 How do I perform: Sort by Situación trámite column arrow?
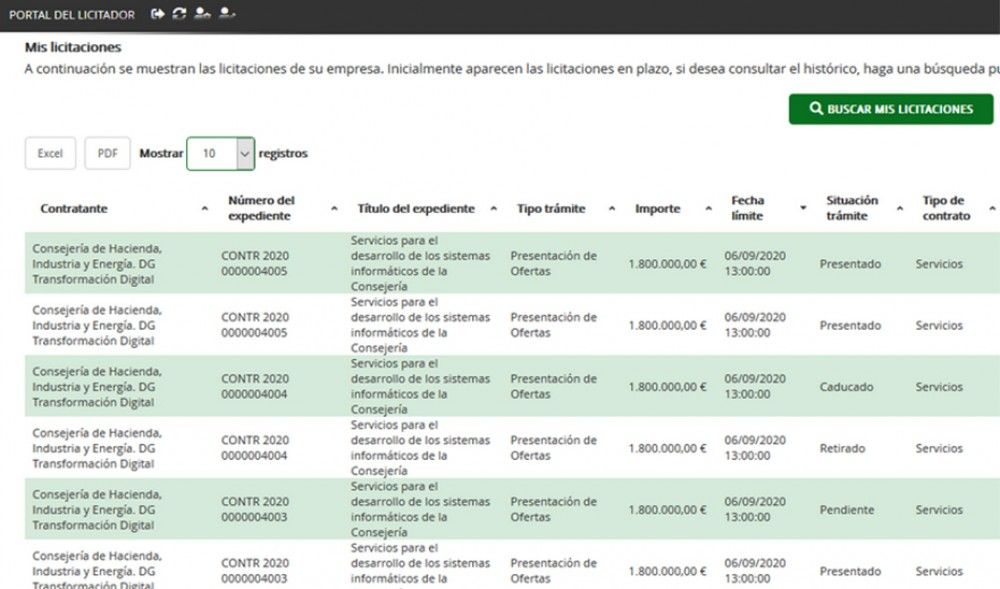click(899, 208)
